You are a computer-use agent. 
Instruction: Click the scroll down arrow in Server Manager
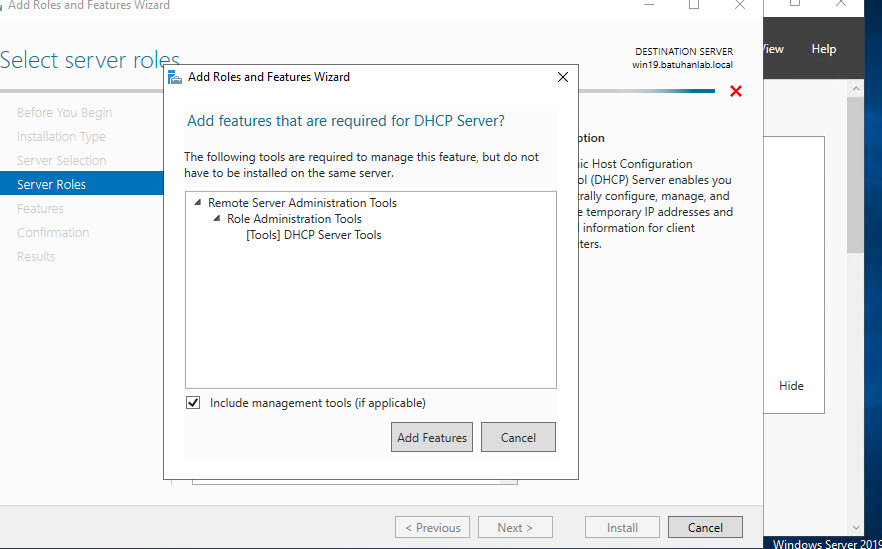click(855, 527)
